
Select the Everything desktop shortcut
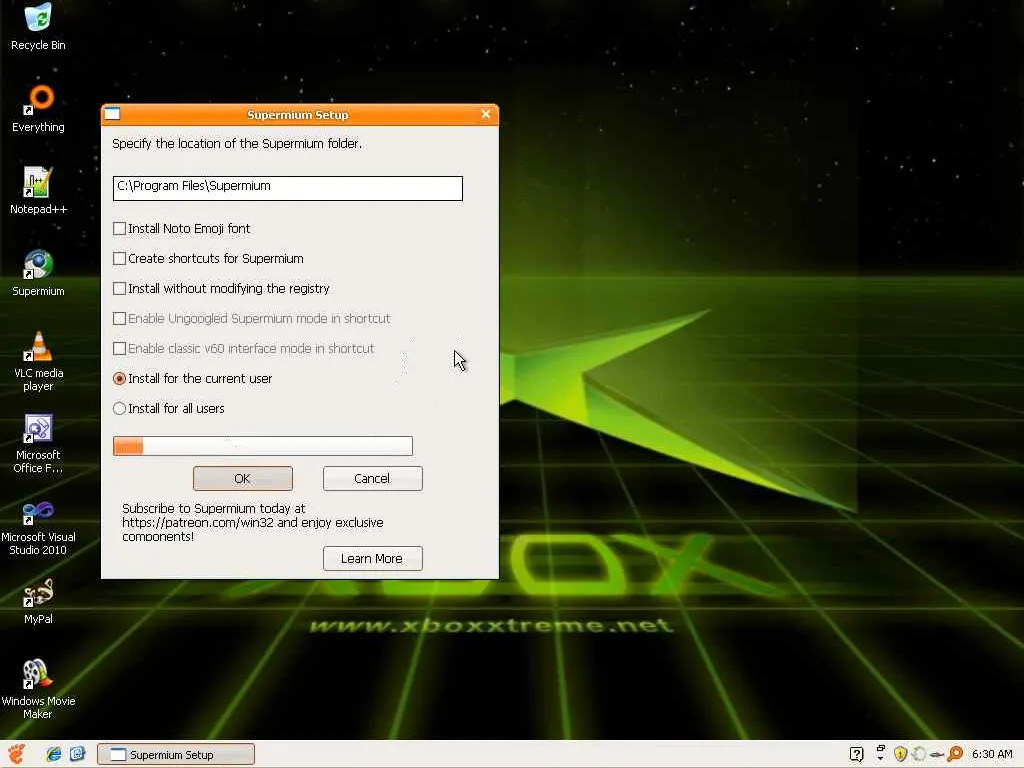click(39, 108)
